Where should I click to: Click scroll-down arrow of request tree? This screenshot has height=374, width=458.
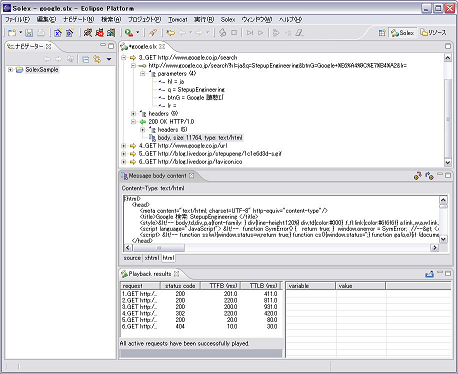point(448,162)
